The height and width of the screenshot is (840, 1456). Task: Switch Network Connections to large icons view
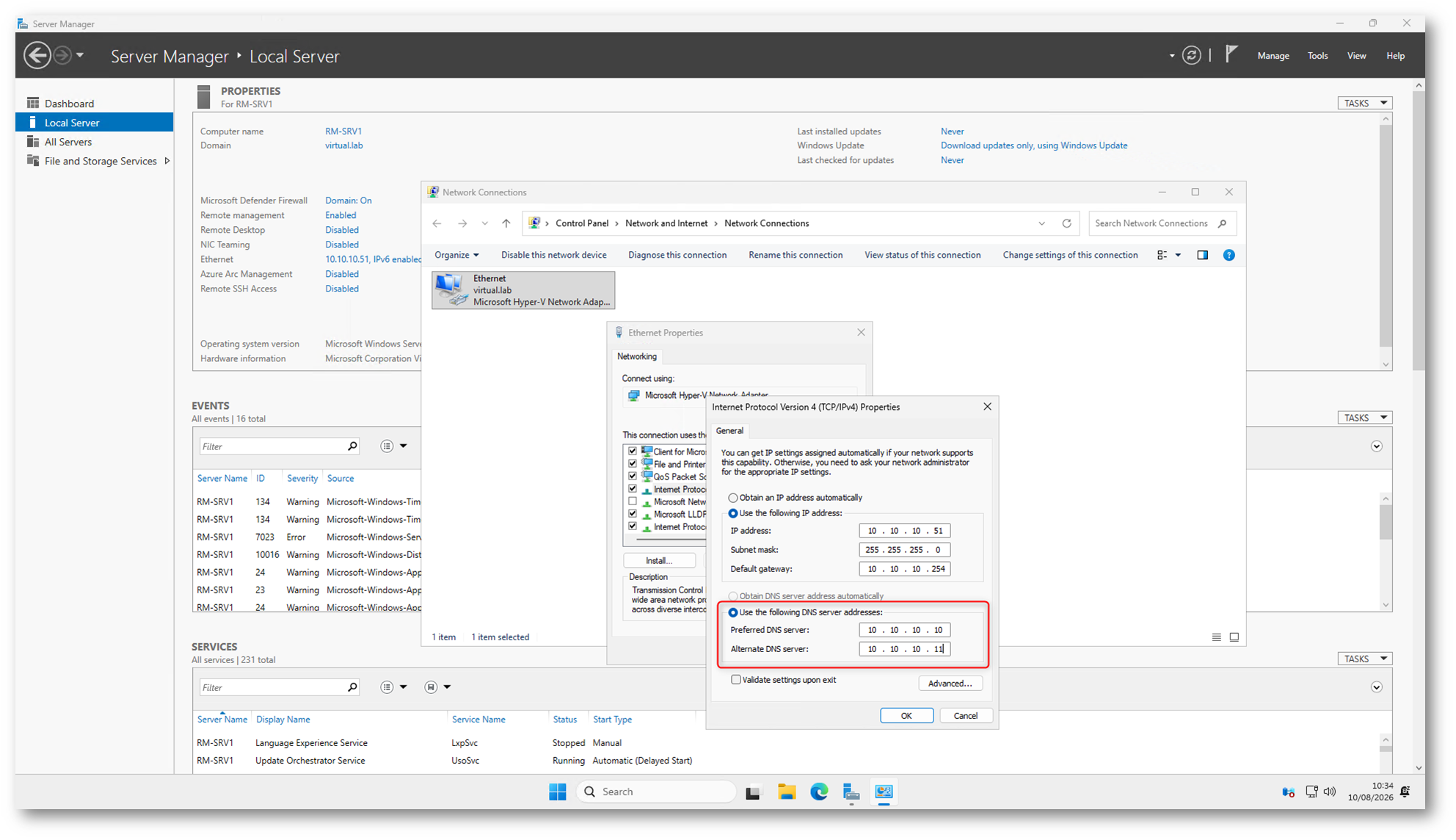point(1234,637)
